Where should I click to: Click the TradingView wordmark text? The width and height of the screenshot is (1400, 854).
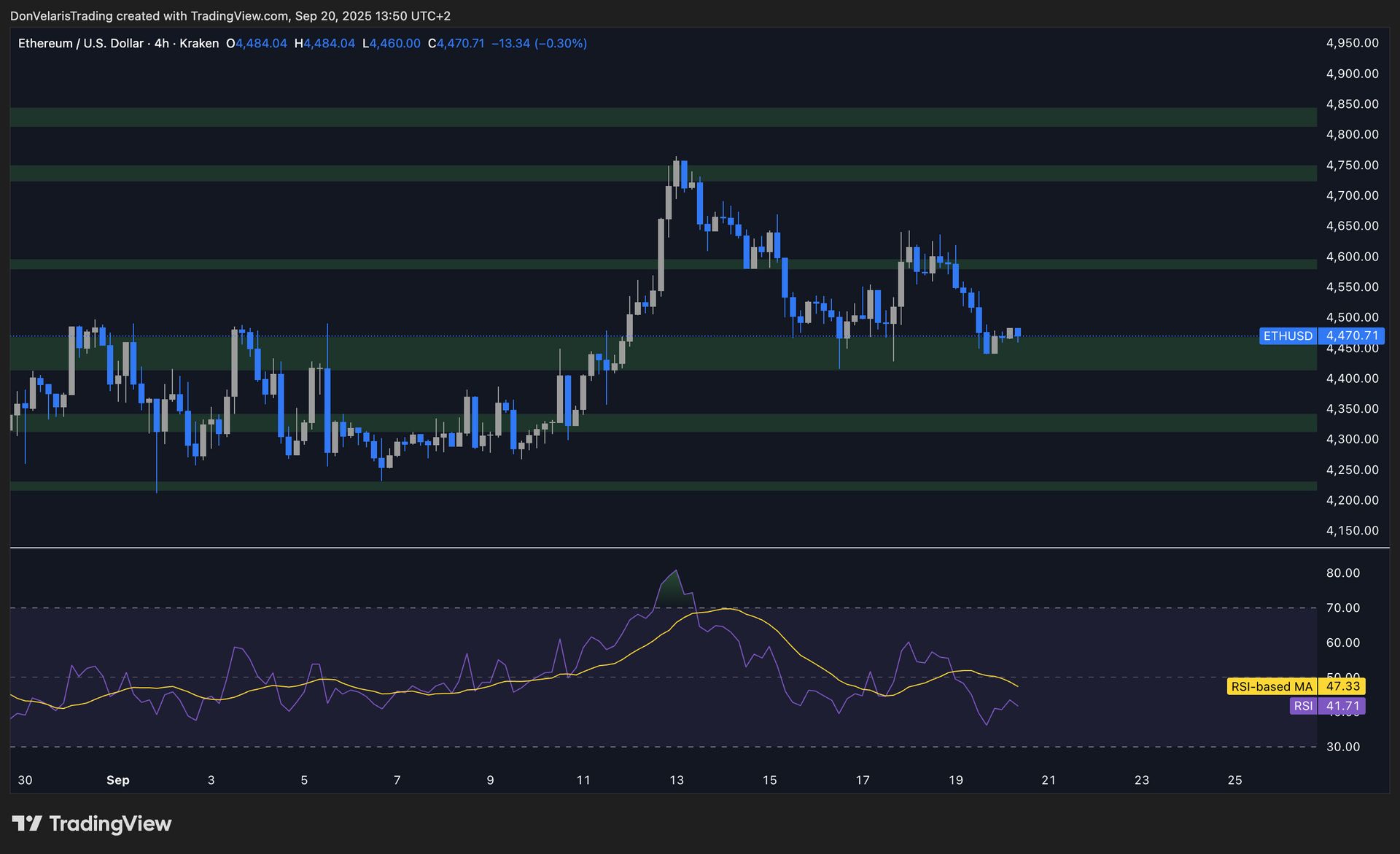110,824
